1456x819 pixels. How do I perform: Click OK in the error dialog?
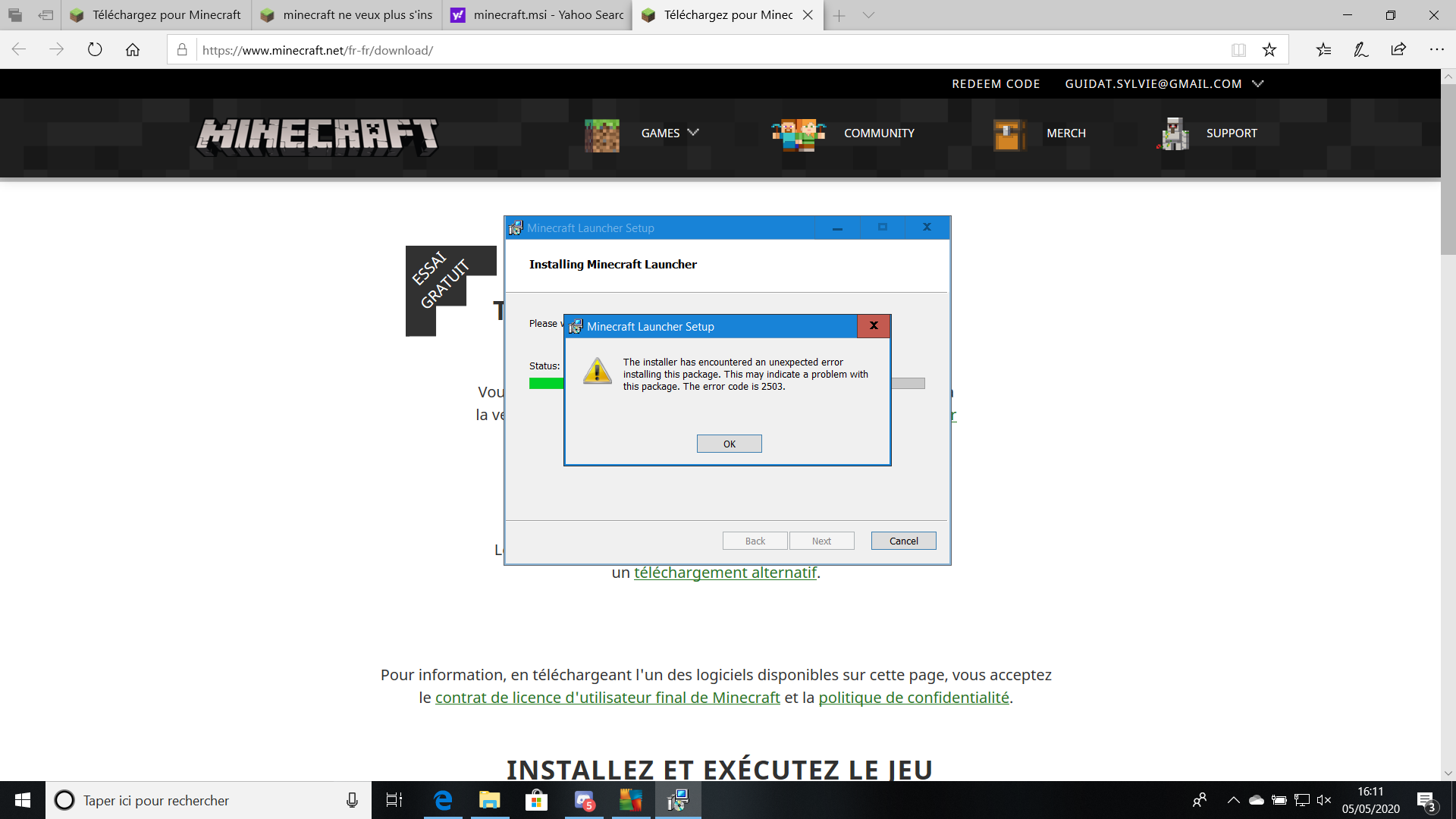point(729,444)
